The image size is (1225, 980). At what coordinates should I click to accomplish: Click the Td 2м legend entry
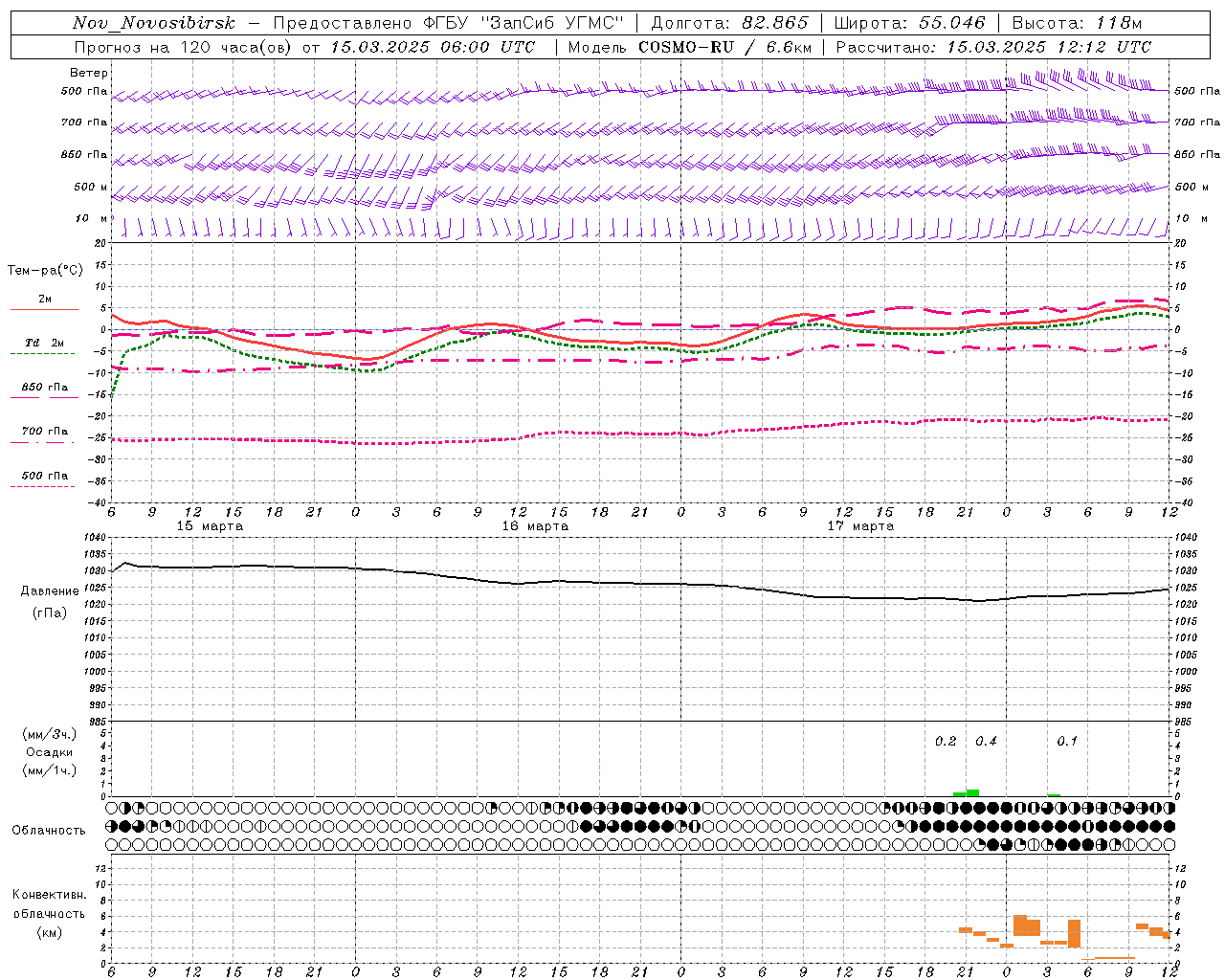coord(44,346)
